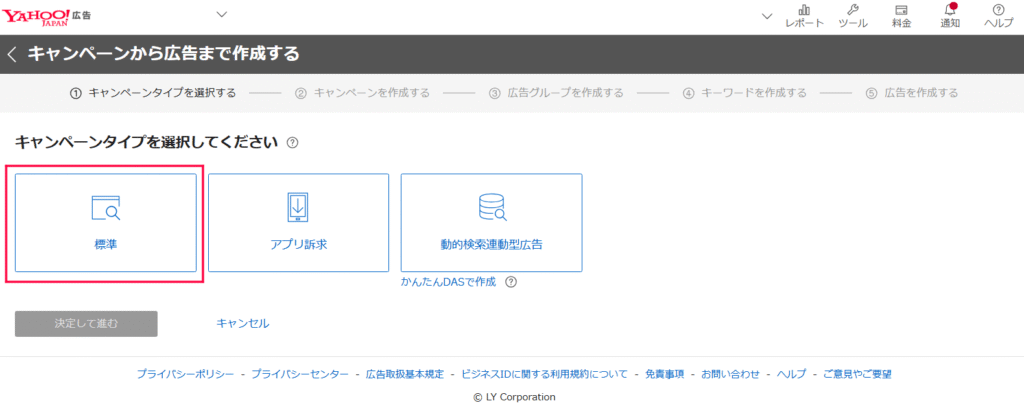Click the かんたんDASで作成 link
The image size is (1024, 412).
(x=449, y=282)
